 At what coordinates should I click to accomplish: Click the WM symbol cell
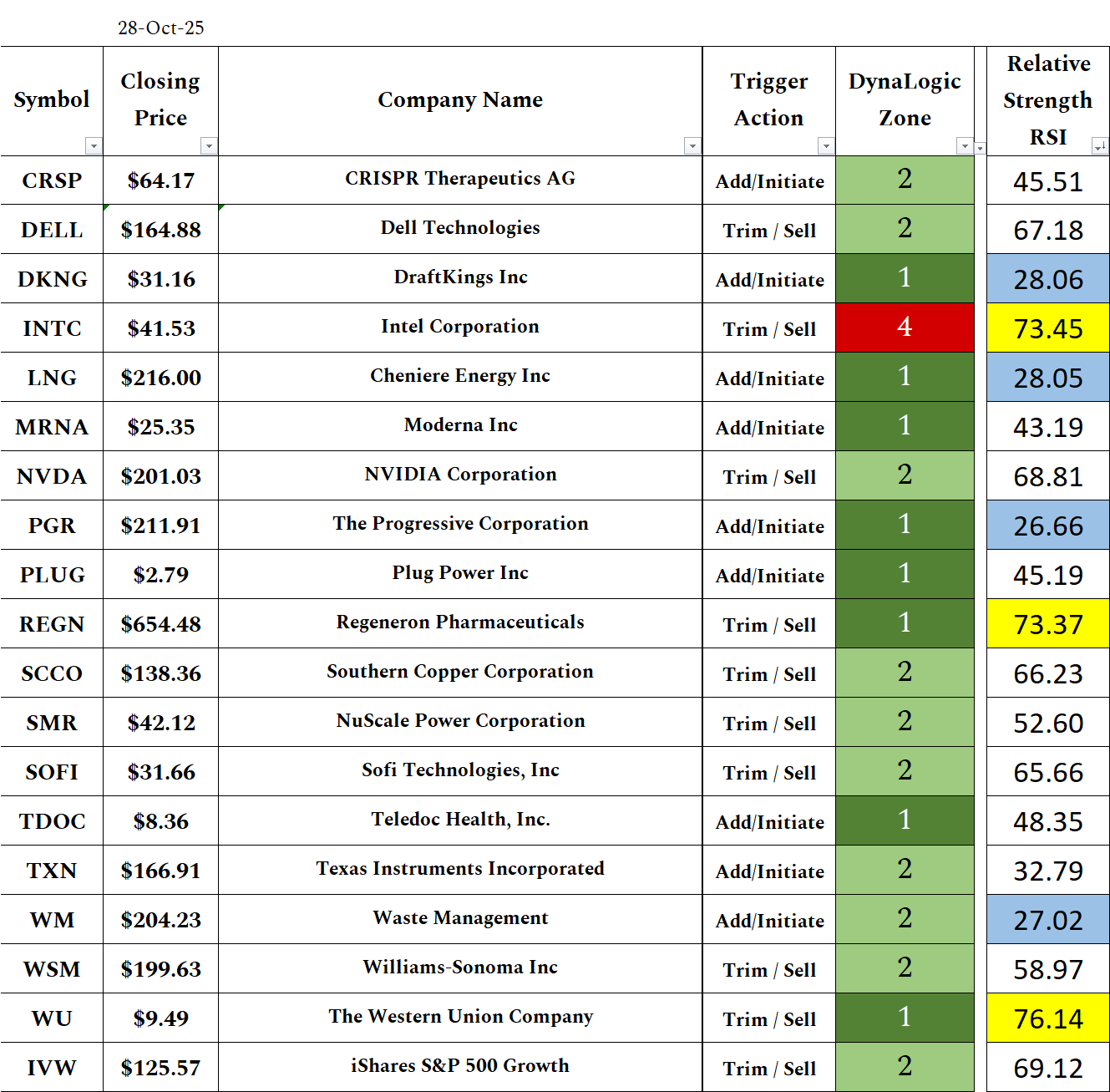(x=52, y=919)
